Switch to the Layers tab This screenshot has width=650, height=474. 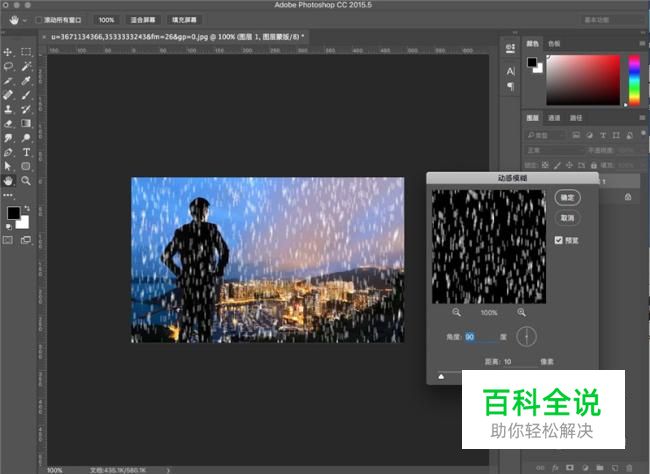tap(533, 118)
